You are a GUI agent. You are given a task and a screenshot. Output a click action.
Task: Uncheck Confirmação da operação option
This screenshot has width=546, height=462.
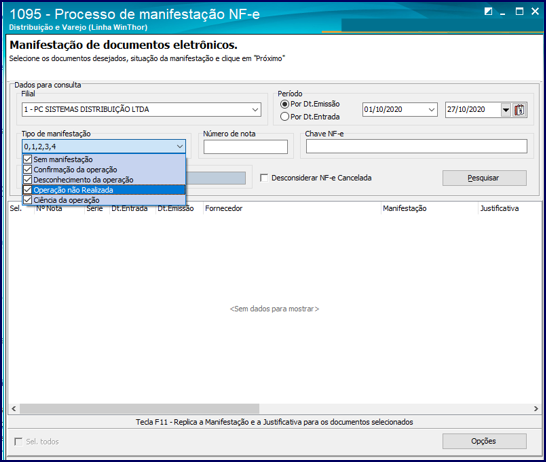click(x=28, y=170)
